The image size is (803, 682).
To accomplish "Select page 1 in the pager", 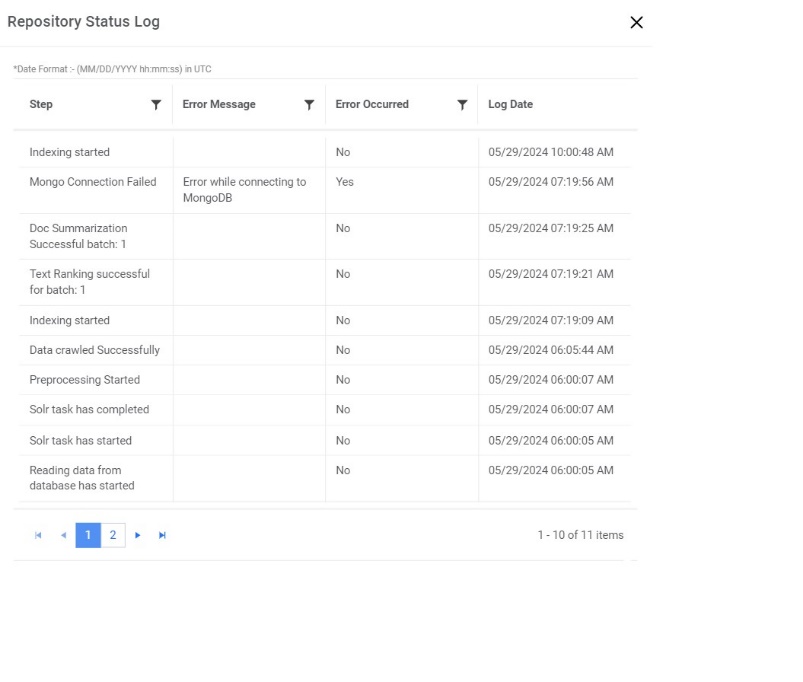I will tap(88, 535).
